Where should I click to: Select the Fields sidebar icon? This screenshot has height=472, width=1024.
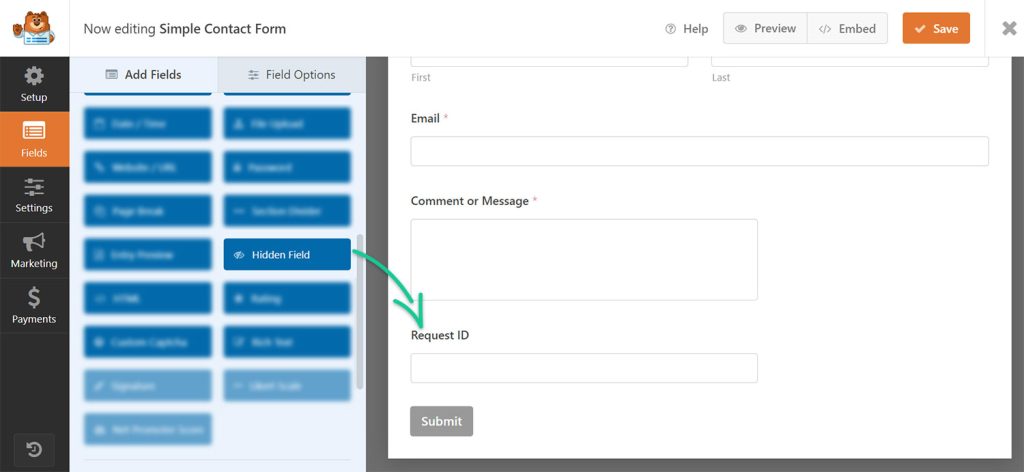[x=34, y=139]
